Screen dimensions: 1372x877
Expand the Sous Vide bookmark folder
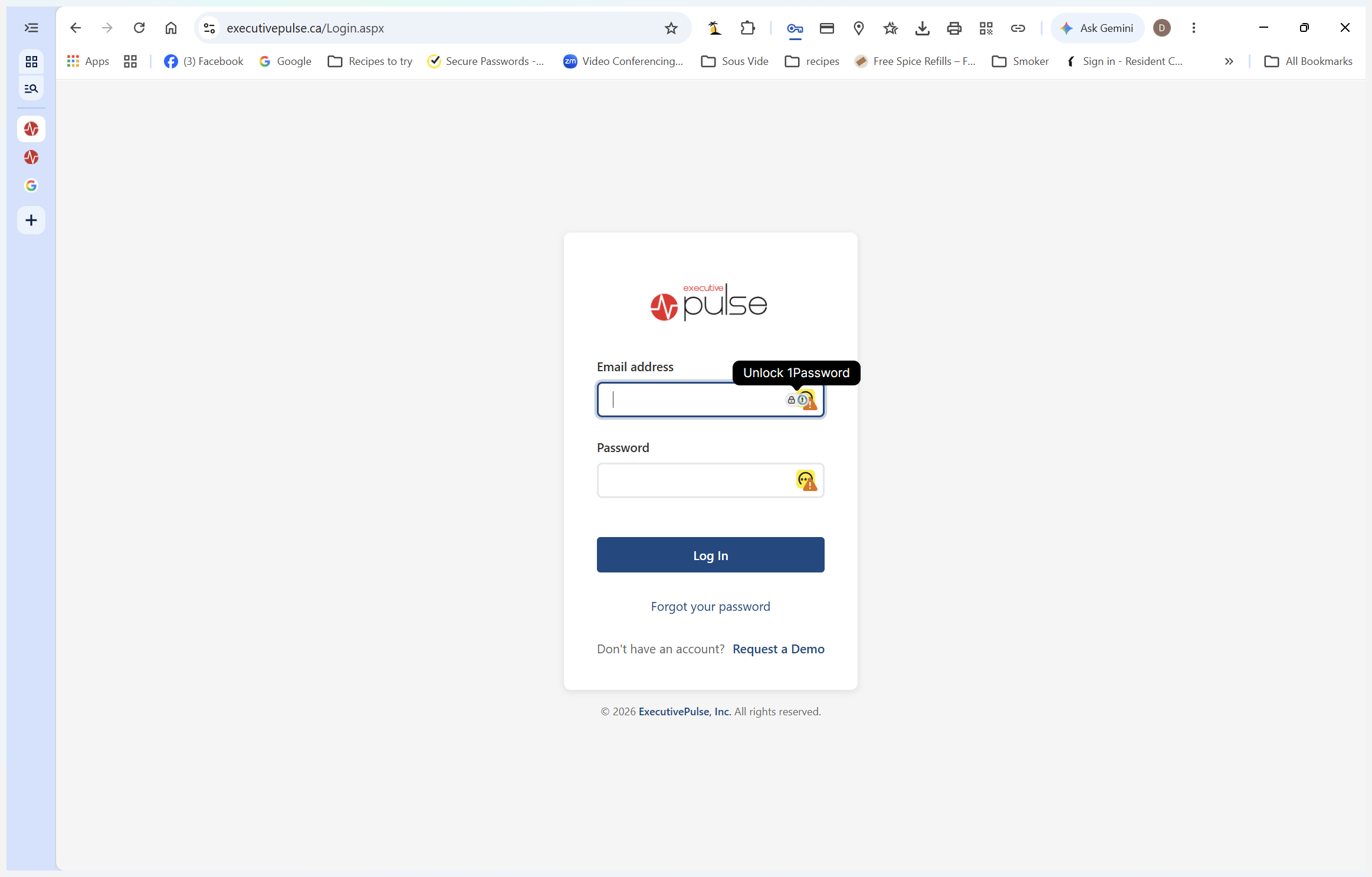tap(735, 61)
